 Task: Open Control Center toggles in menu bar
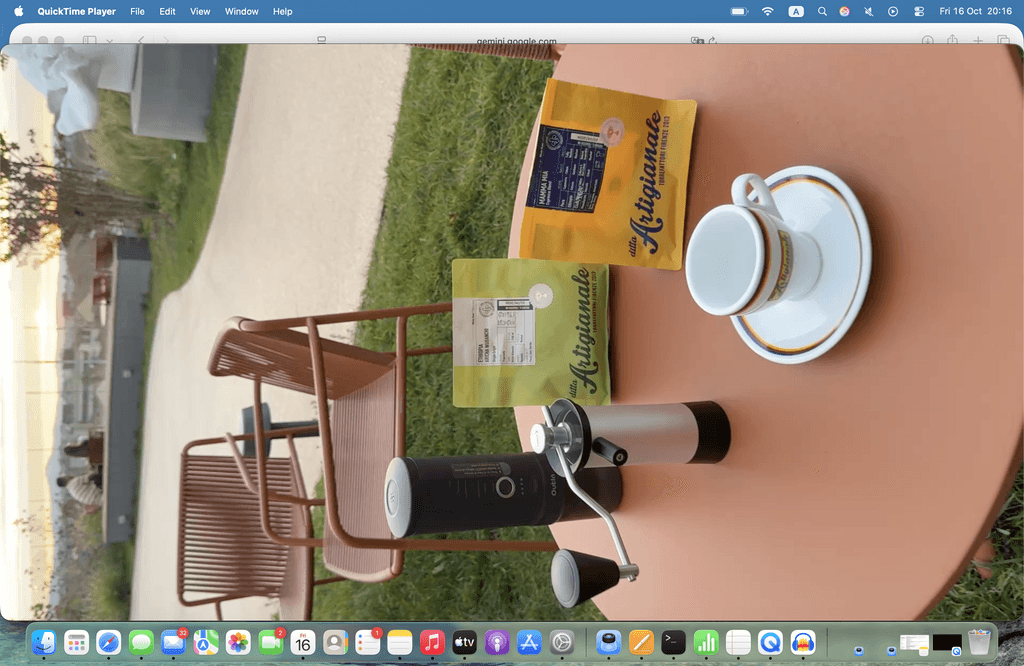tap(919, 11)
